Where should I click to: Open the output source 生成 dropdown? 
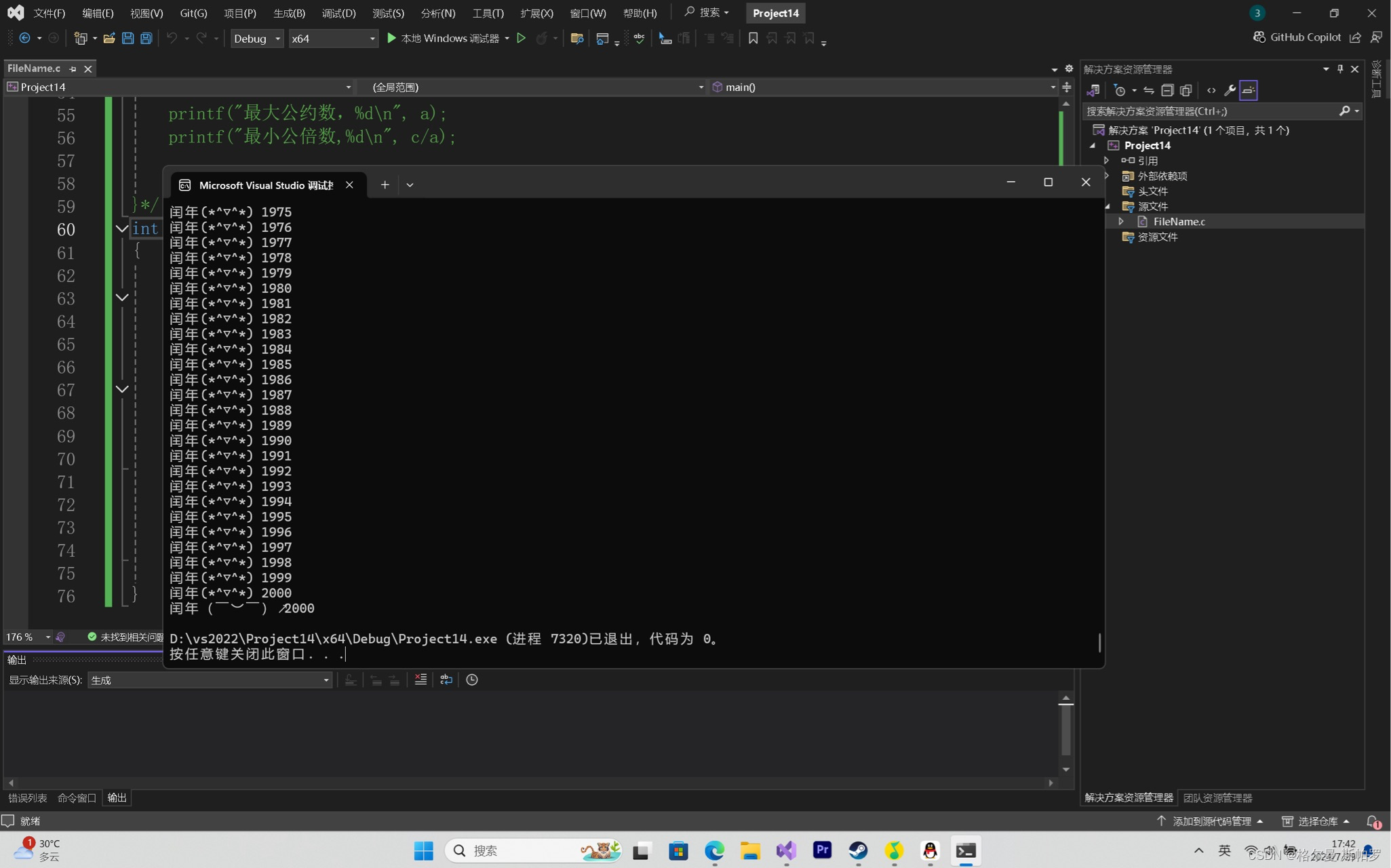210,680
